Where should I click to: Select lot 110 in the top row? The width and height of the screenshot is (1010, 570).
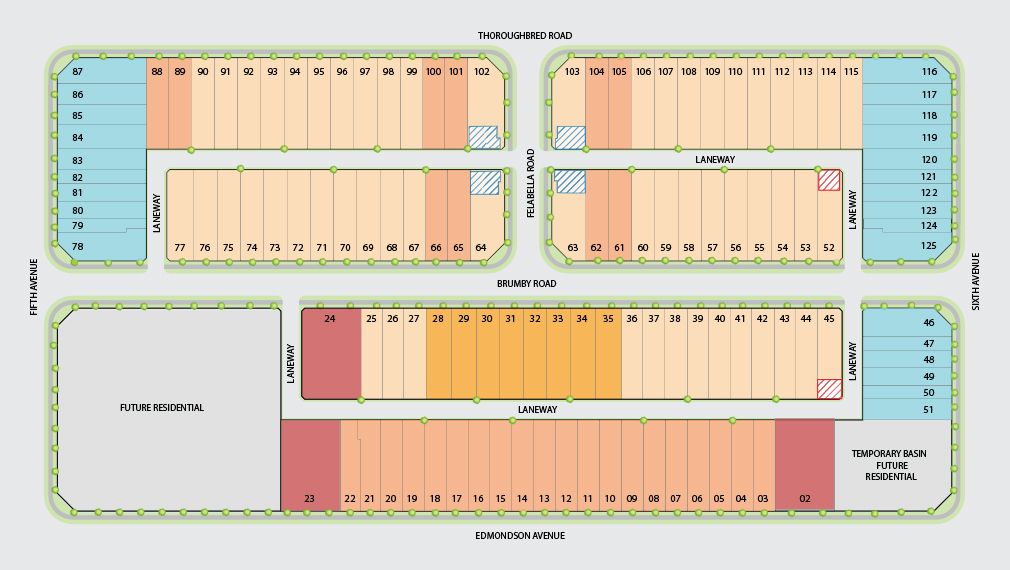[736, 103]
